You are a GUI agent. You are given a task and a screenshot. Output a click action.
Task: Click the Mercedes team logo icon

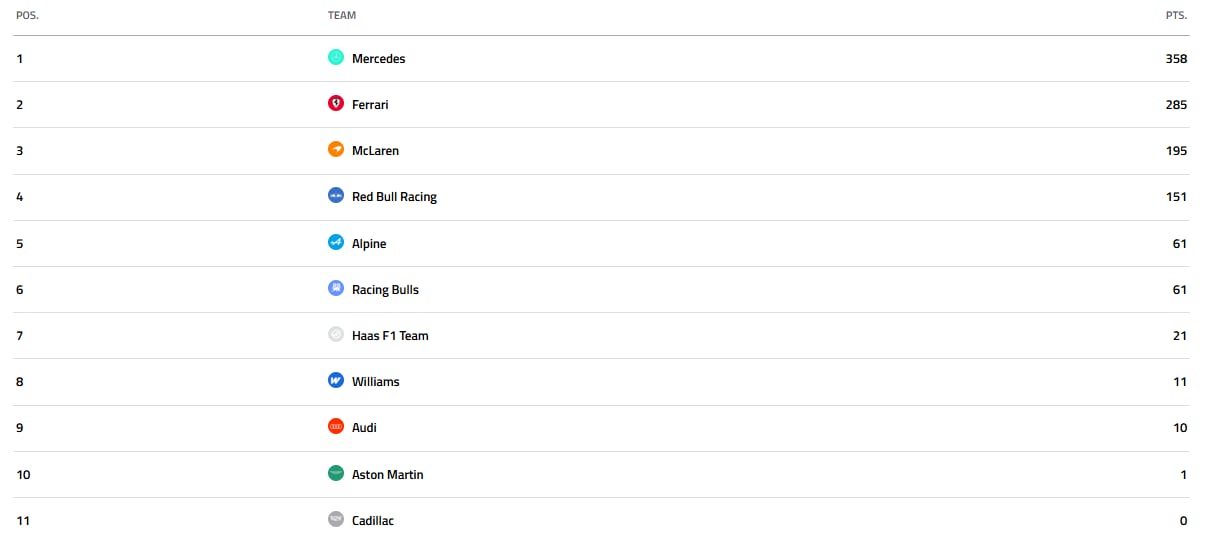point(336,58)
